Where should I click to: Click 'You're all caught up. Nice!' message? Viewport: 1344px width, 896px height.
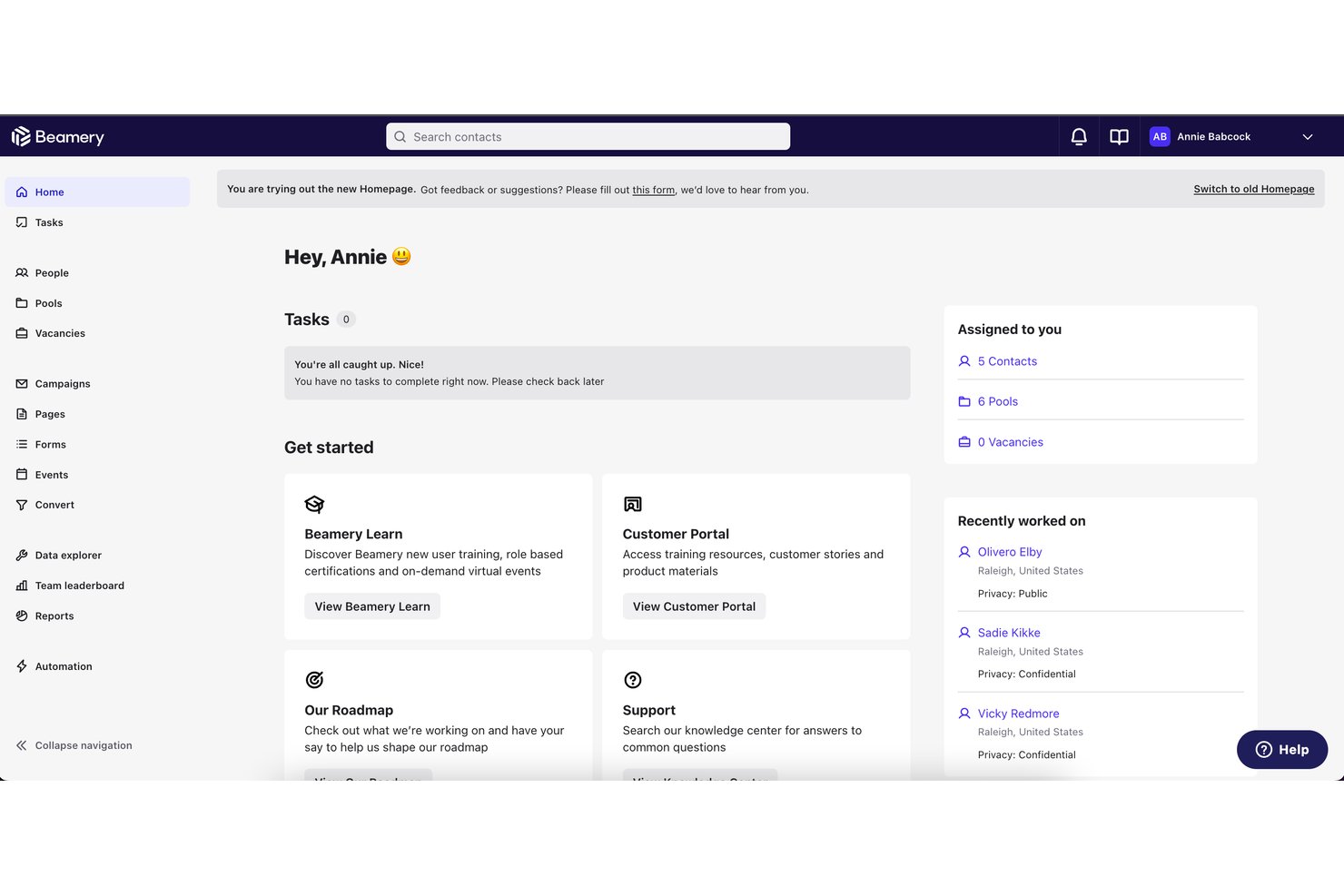pyautogui.click(x=359, y=365)
